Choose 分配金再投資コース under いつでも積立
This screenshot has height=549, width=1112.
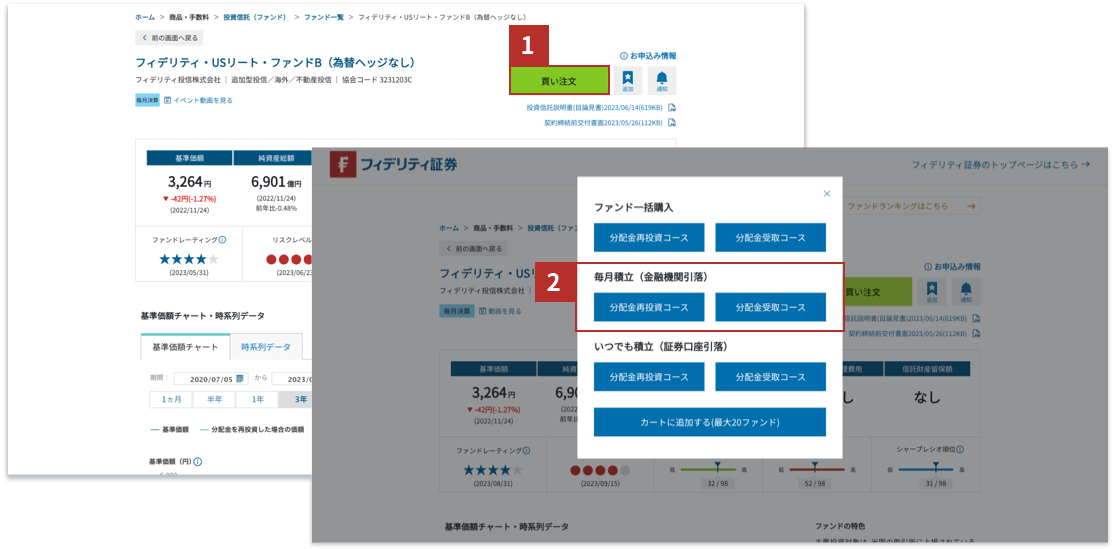649,377
